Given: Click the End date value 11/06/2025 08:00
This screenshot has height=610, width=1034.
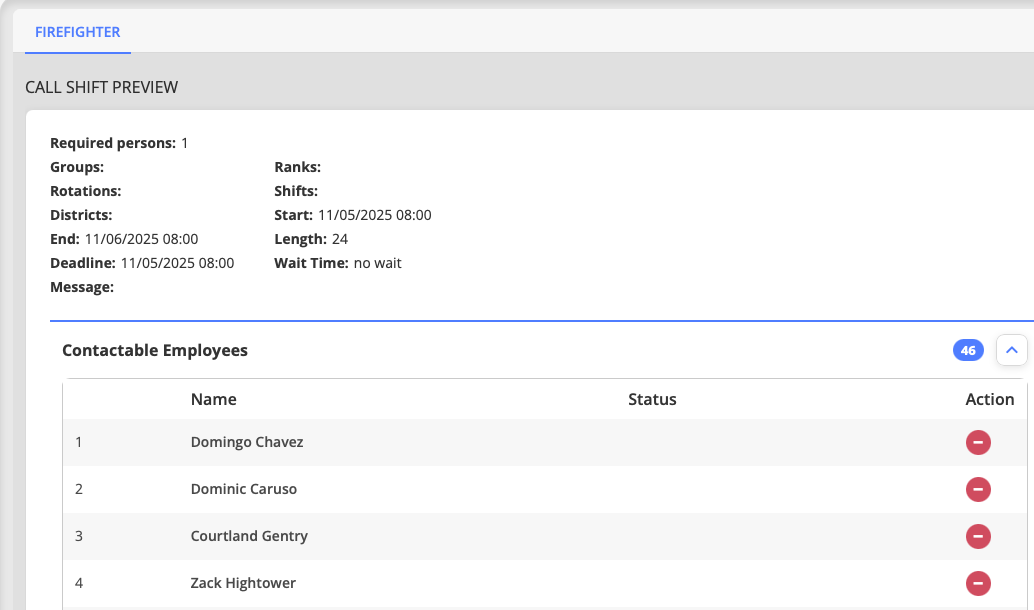Looking at the screenshot, I should (x=141, y=239).
